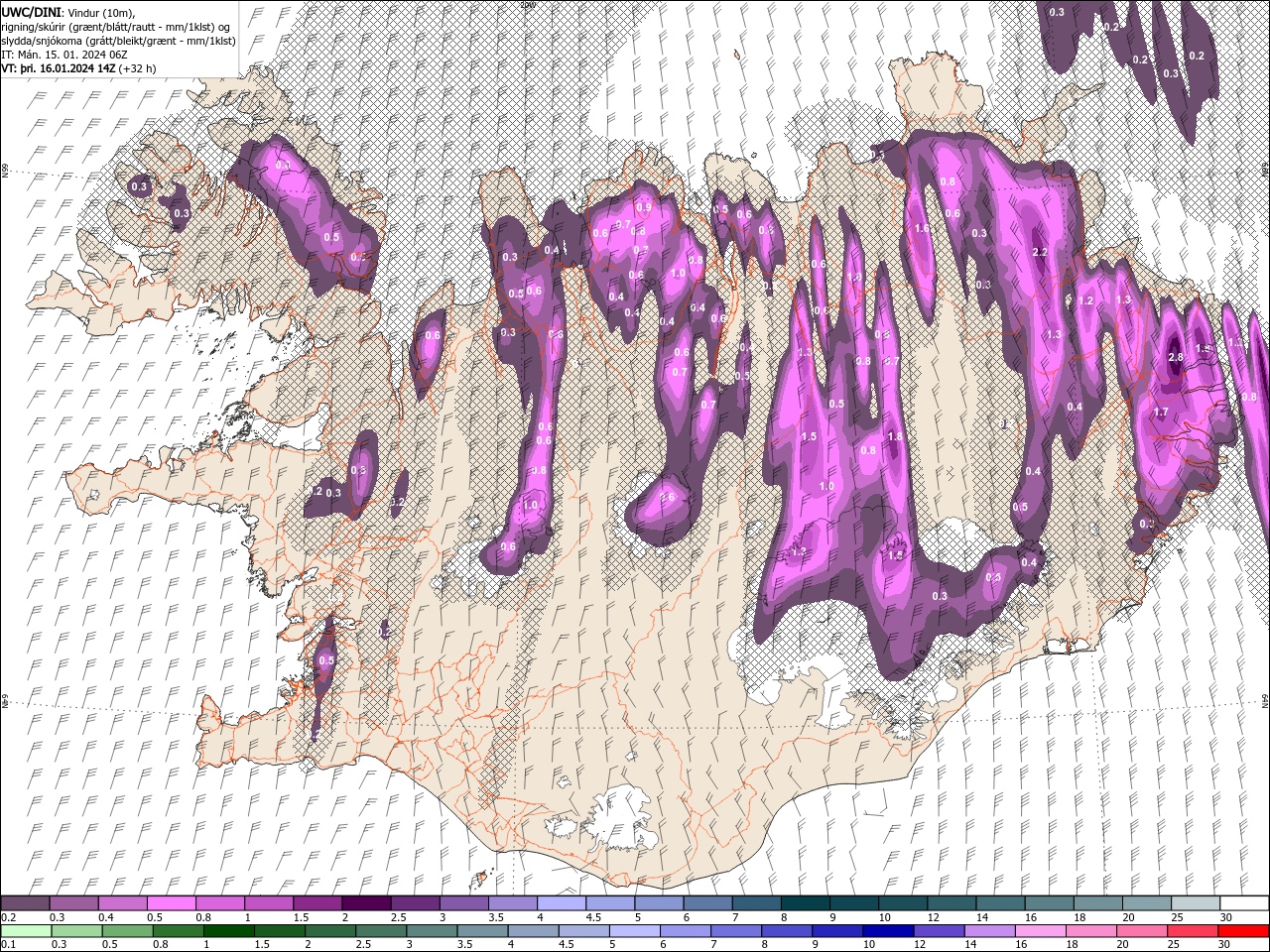Click the 'IT: Mán. 15. 01. 2024 06Z' line
Screen dimensions: 1270x952
click(x=65, y=55)
